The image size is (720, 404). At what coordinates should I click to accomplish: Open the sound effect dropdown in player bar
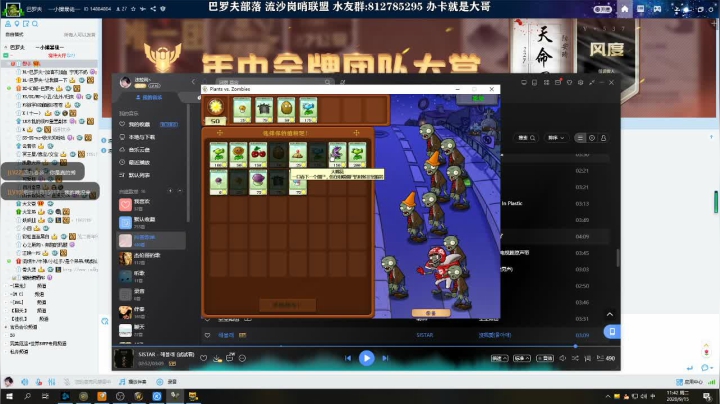[500, 358]
